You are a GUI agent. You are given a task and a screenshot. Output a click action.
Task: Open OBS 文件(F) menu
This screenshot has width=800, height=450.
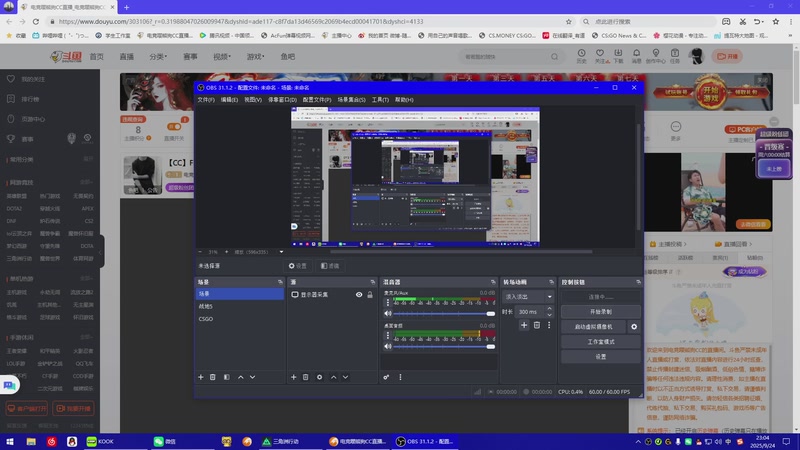(206, 100)
